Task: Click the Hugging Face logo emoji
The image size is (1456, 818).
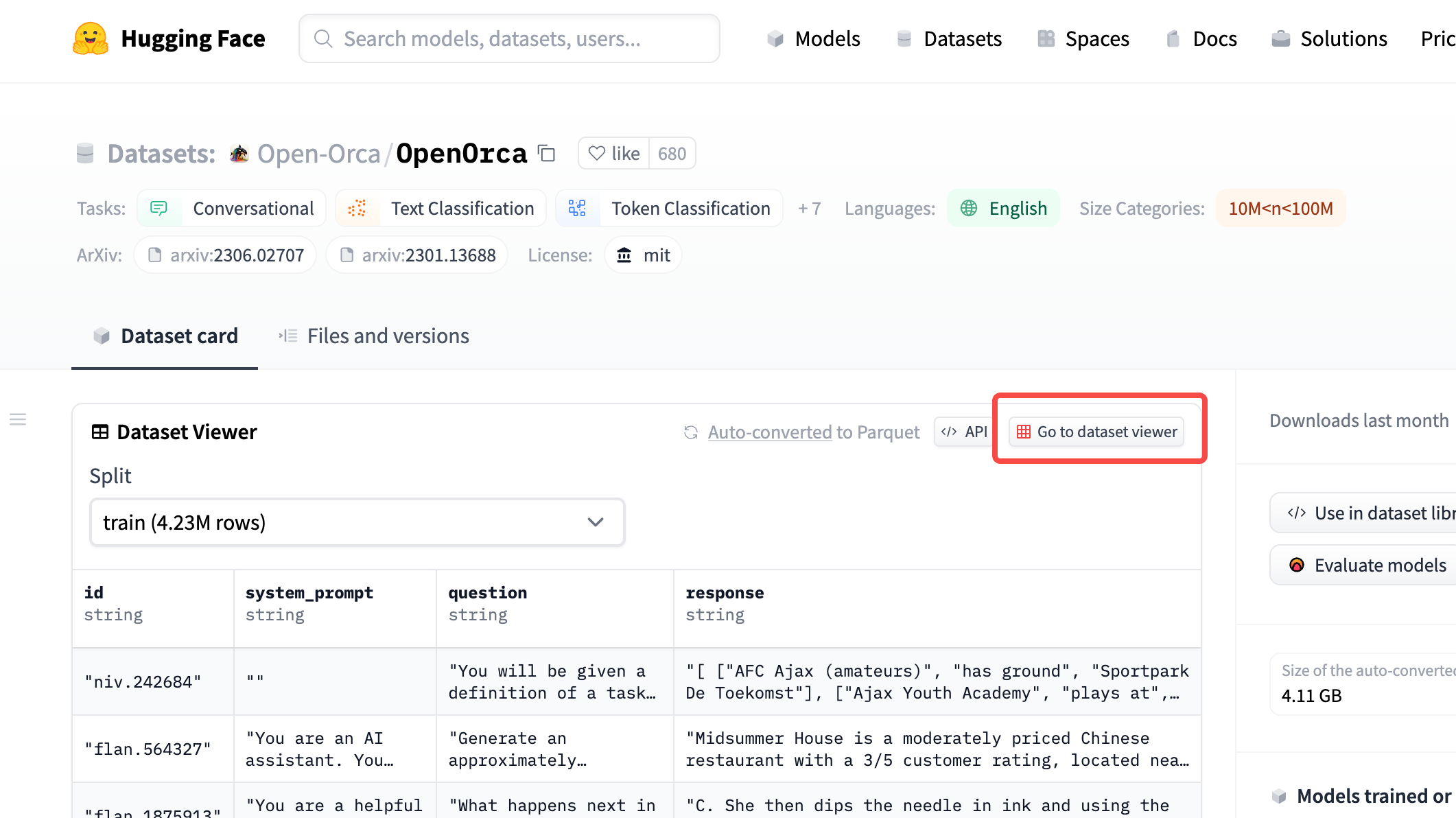Action: click(91, 38)
